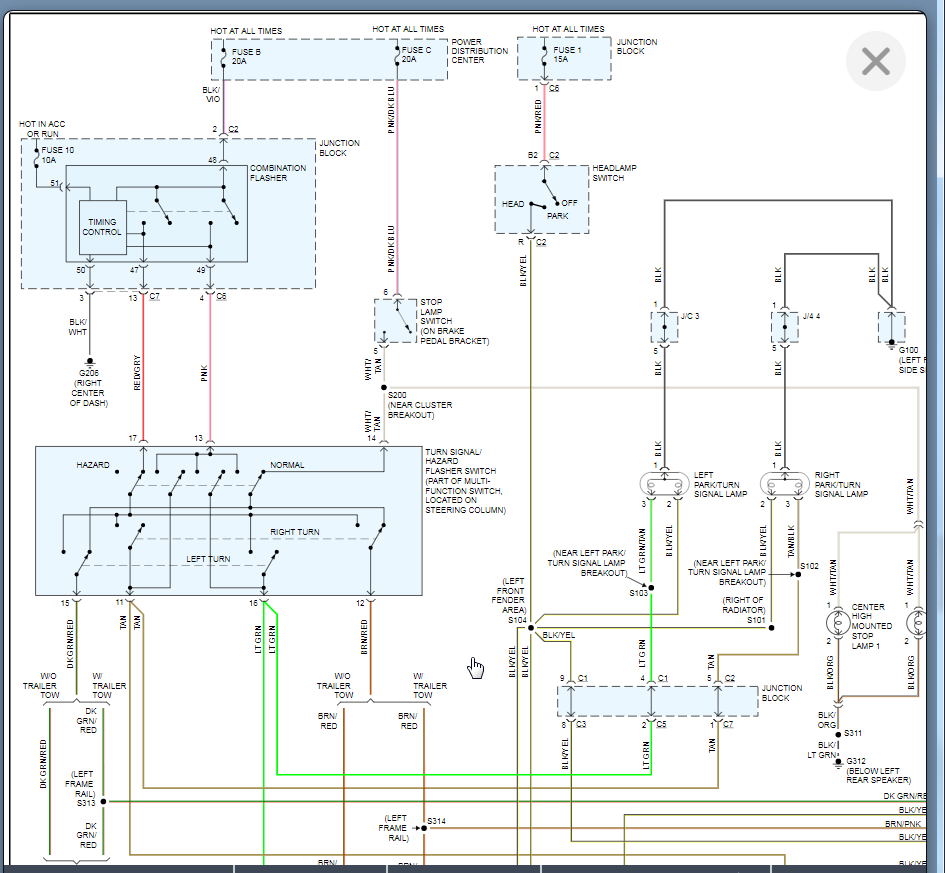Viewport: 945px width, 873px height.
Task: Select the right park/turn signal lamp symbol
Action: click(784, 485)
